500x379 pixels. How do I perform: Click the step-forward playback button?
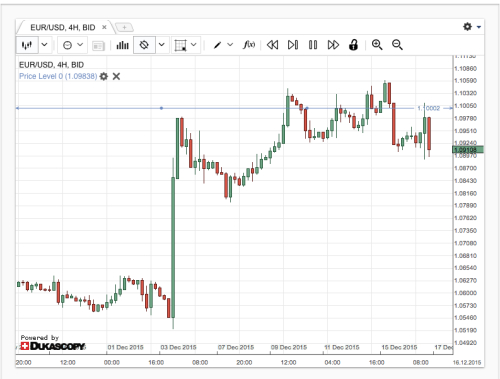coord(293,45)
